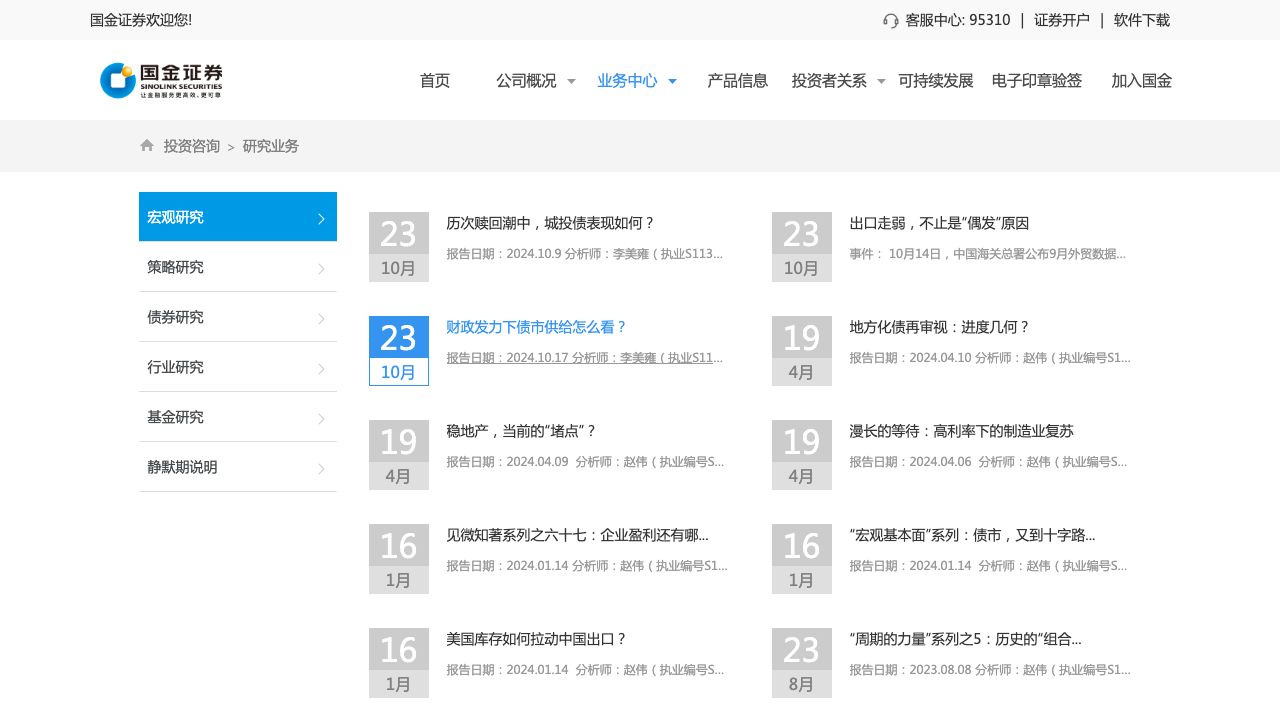This screenshot has width=1280, height=720.
Task: Open article 出口走弱，不止是“偶发”原因
Action: coord(938,223)
